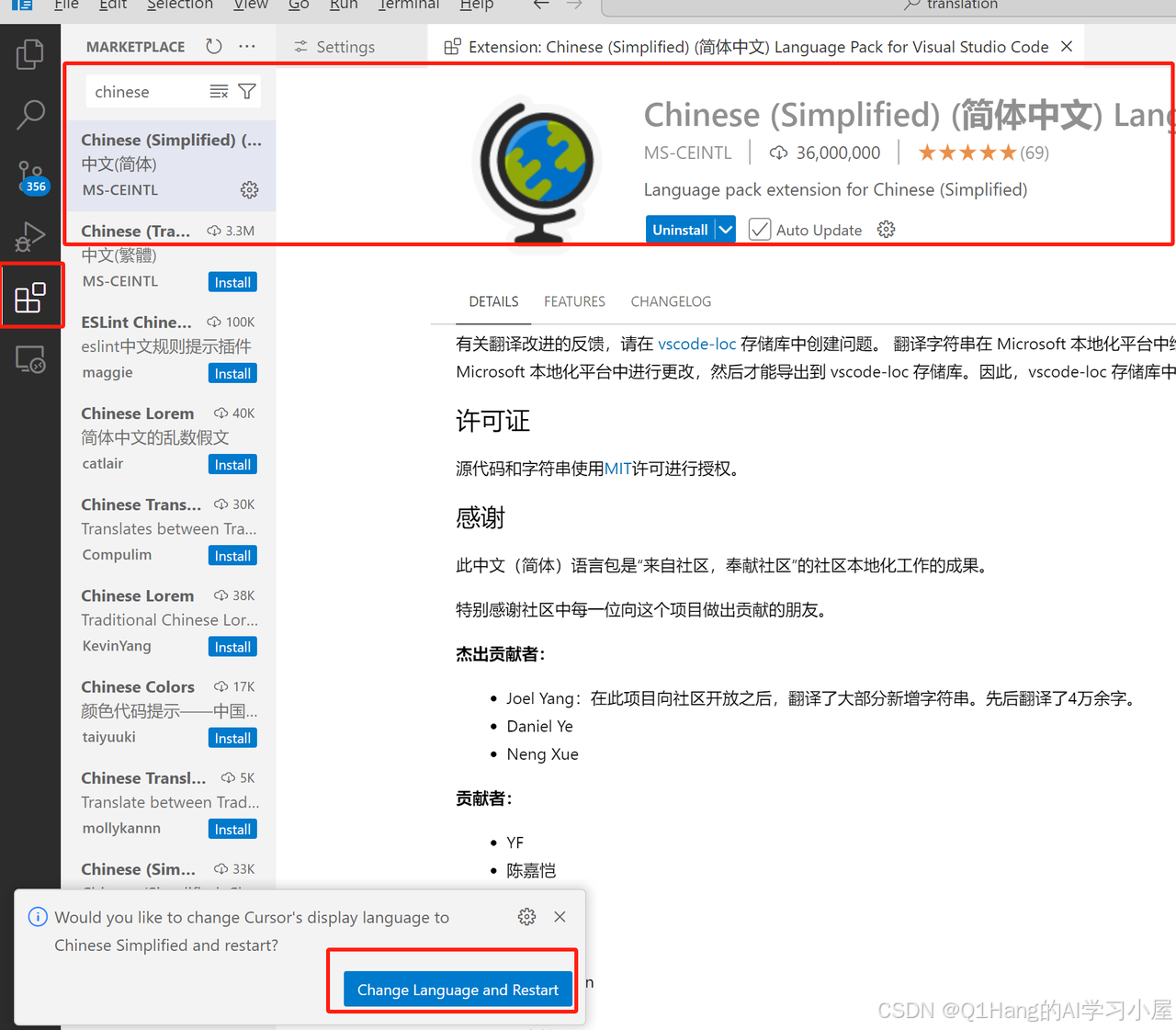The height and width of the screenshot is (1030, 1176).
Task: Click the info icon in notification
Action: pyautogui.click(x=38, y=917)
